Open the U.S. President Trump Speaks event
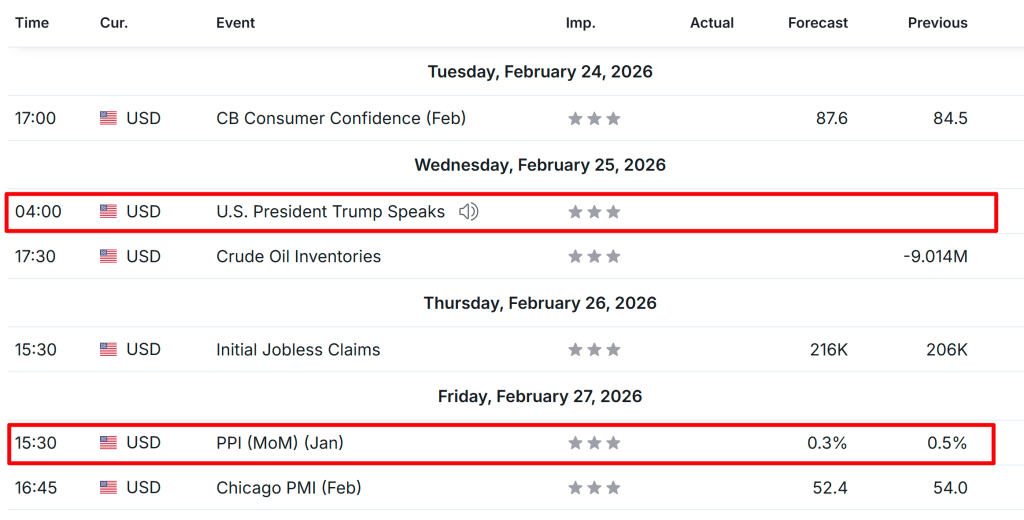Screen dimensions: 1024x520 click(x=330, y=212)
